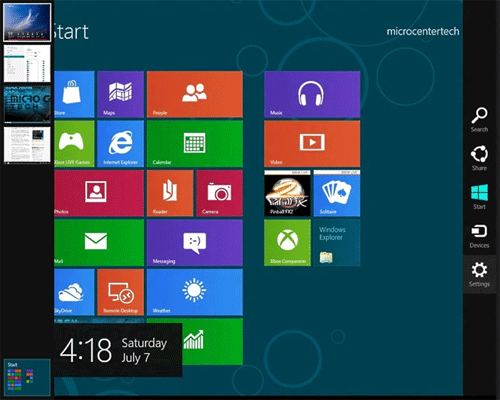500x400 pixels.
Task: Open the microcentertech user account menu
Action: (423, 31)
